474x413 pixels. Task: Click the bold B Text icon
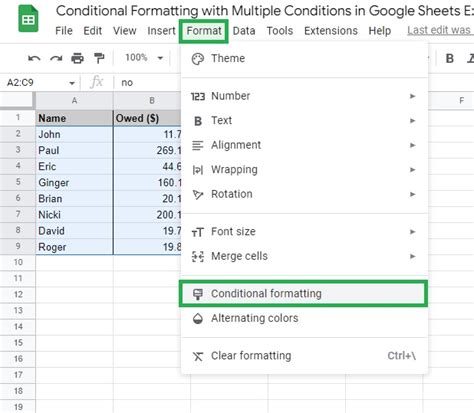point(198,121)
